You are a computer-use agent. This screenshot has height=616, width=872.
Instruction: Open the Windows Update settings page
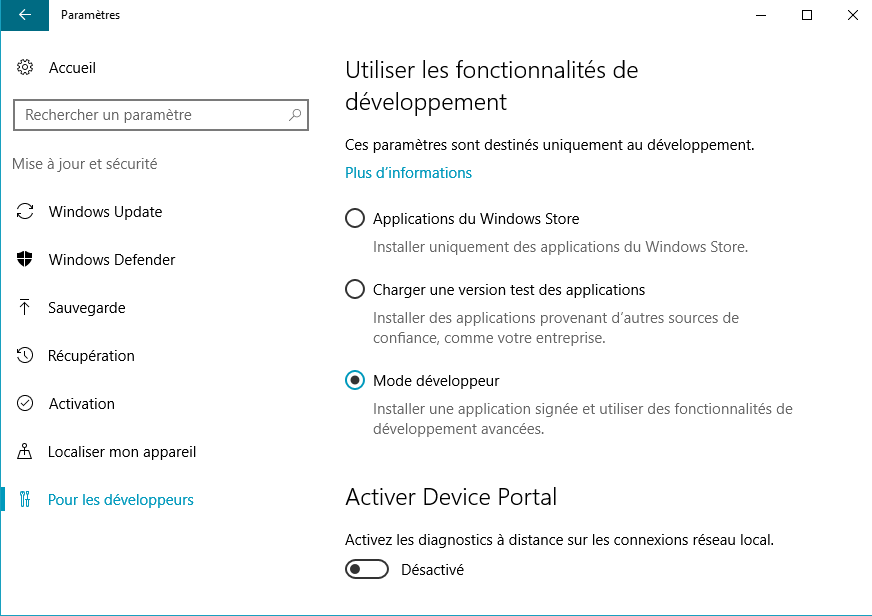click(105, 212)
